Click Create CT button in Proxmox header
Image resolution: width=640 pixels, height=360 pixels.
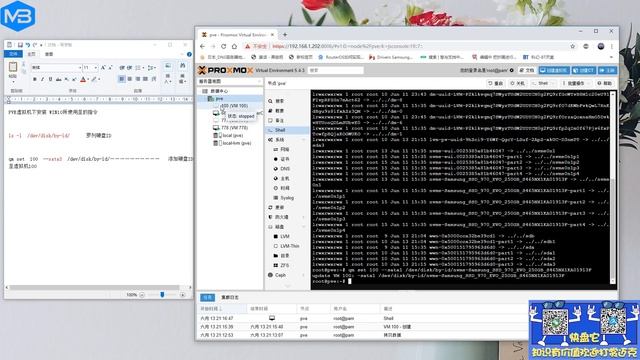584,70
